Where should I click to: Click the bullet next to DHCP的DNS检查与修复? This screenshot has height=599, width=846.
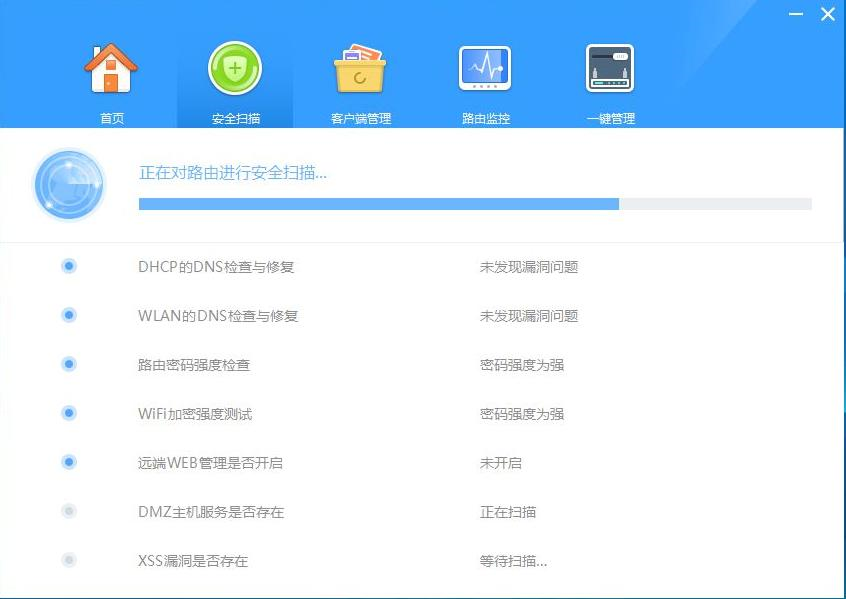click(69, 266)
